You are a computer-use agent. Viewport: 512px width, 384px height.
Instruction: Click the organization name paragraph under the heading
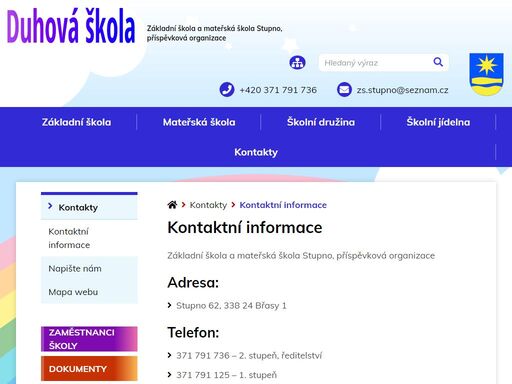[x=301, y=256]
